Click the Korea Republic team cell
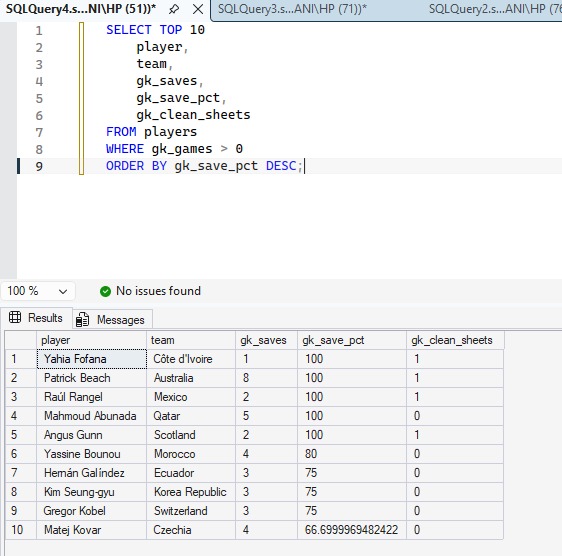 [191, 492]
